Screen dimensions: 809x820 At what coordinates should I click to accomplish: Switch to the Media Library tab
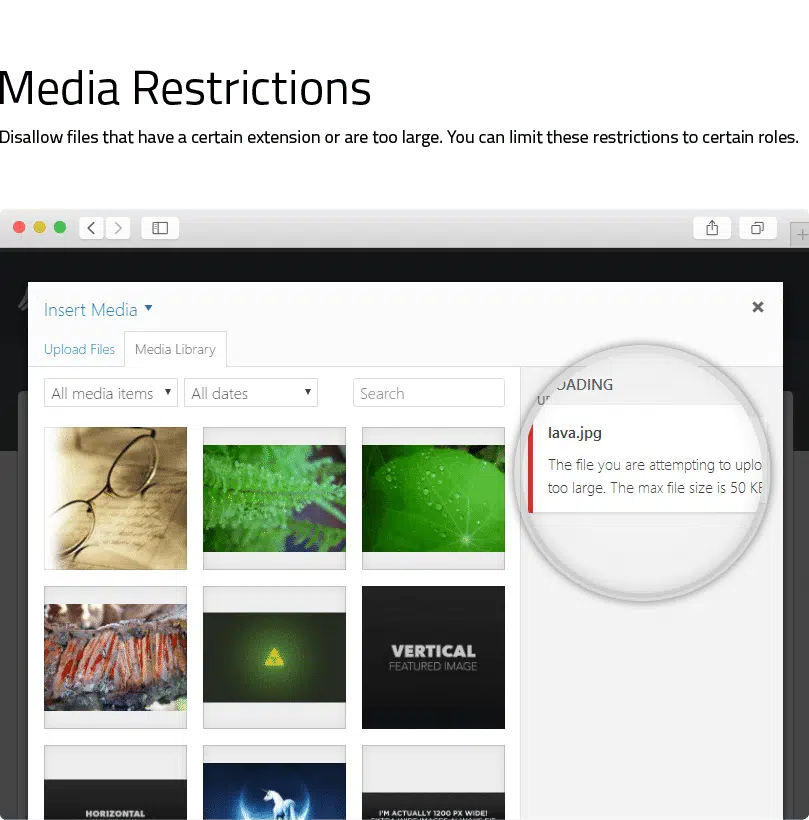pos(175,349)
